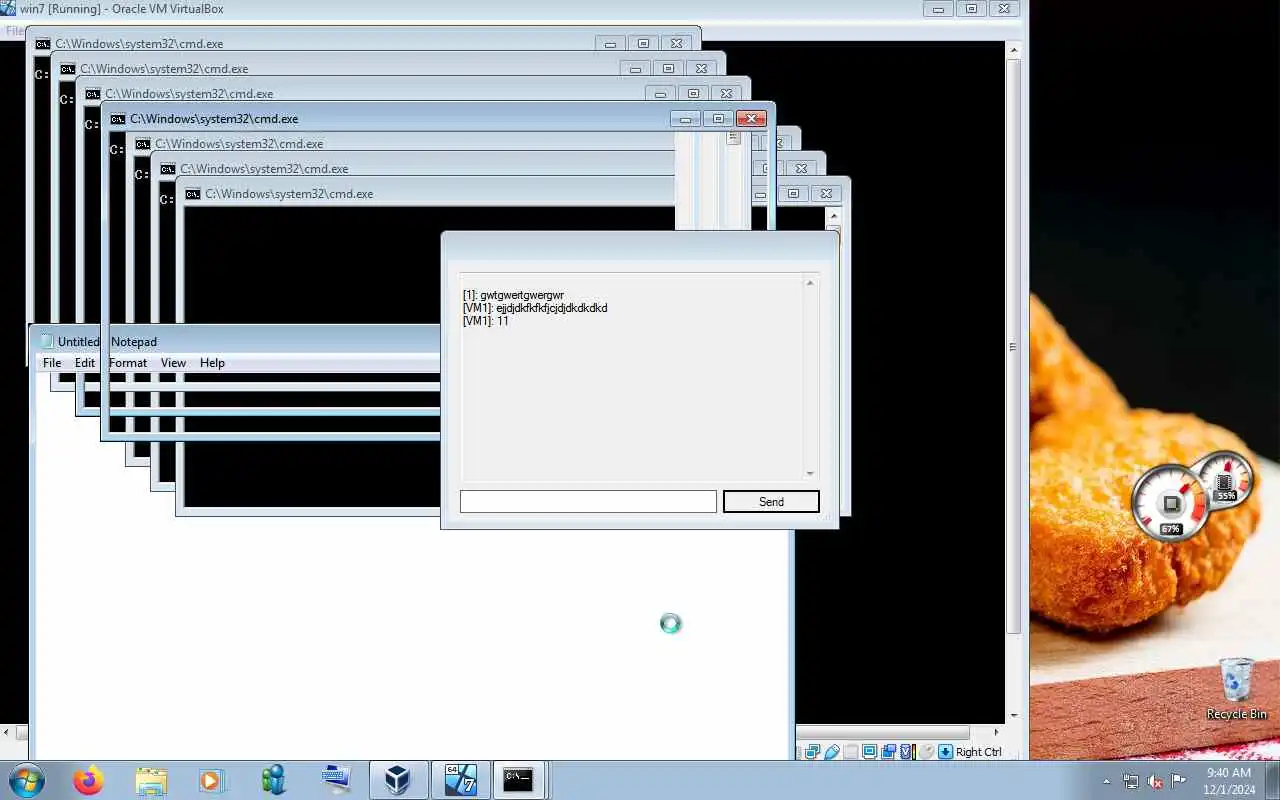
Task: Click the chat log scroll up arrow
Action: tap(810, 283)
